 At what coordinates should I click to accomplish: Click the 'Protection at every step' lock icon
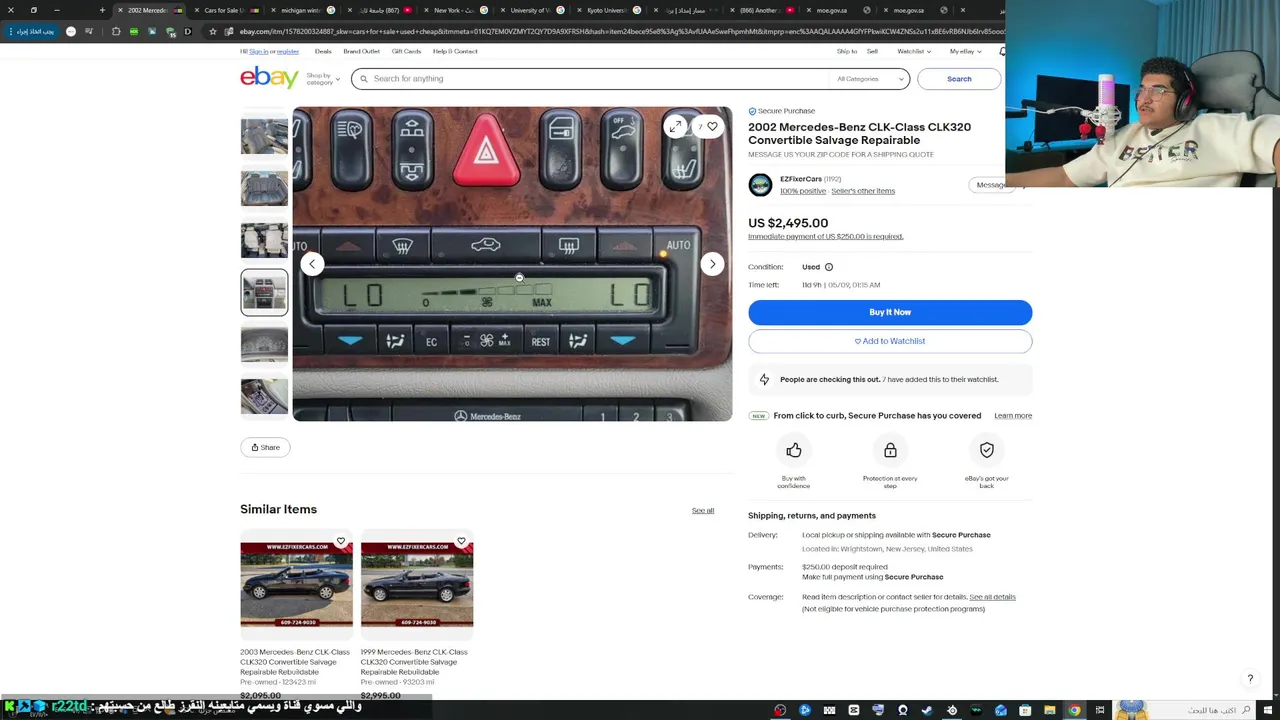890,451
